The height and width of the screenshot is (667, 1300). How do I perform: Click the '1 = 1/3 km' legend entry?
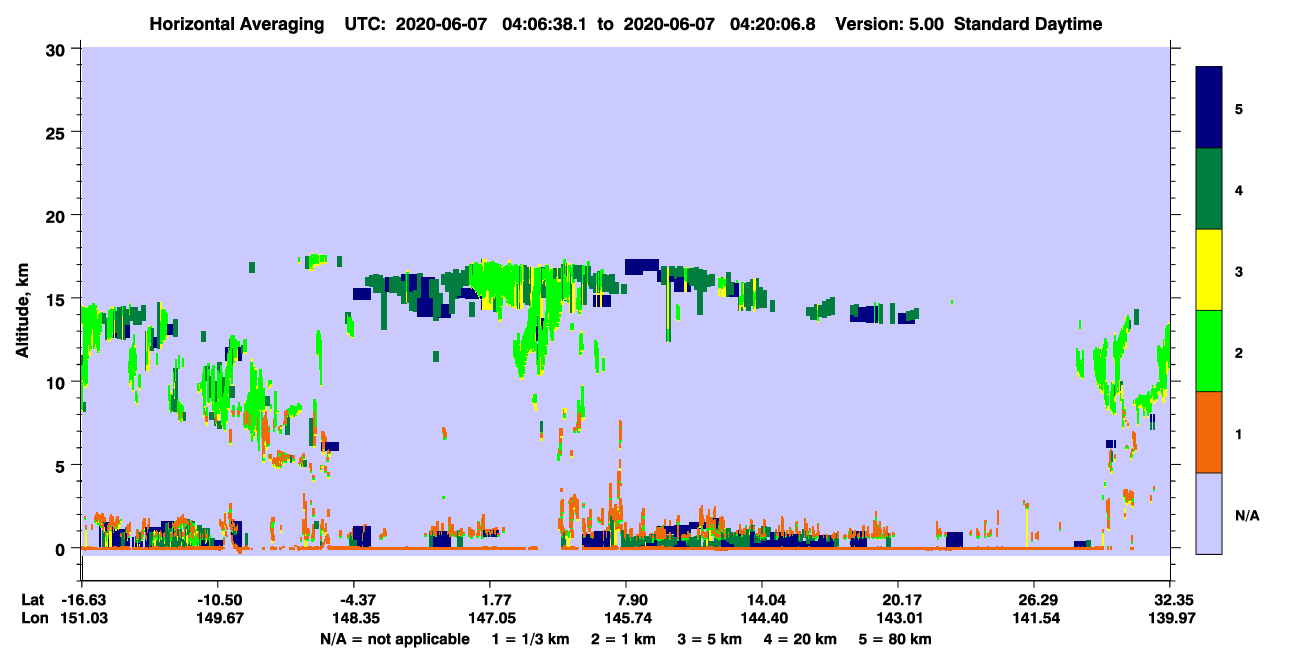pos(530,639)
